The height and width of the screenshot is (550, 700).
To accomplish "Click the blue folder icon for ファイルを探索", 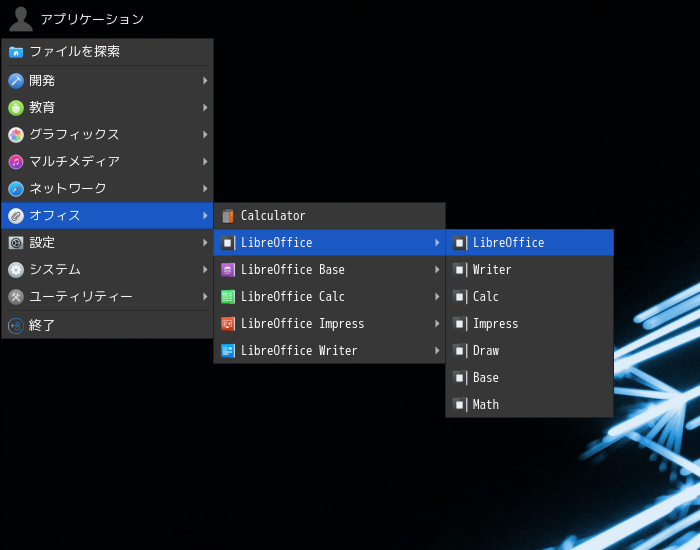I will 16,52.
